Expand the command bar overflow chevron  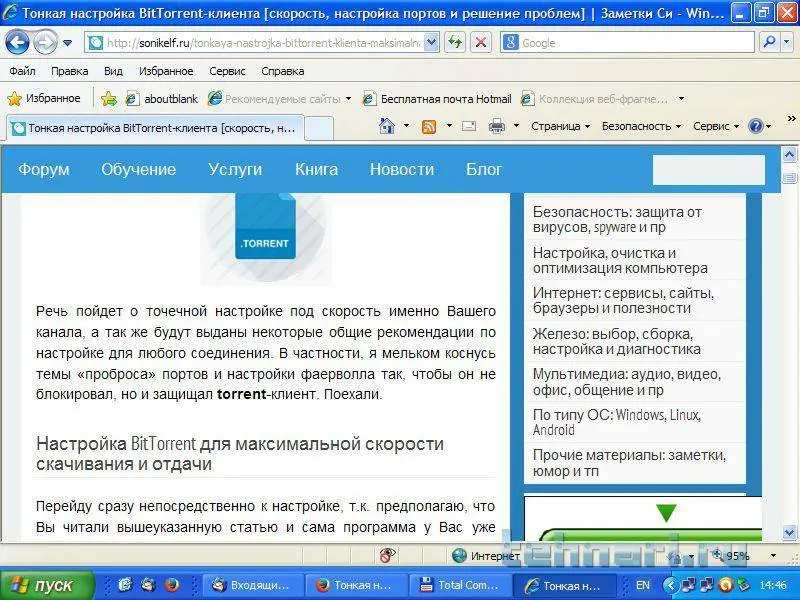click(x=791, y=119)
